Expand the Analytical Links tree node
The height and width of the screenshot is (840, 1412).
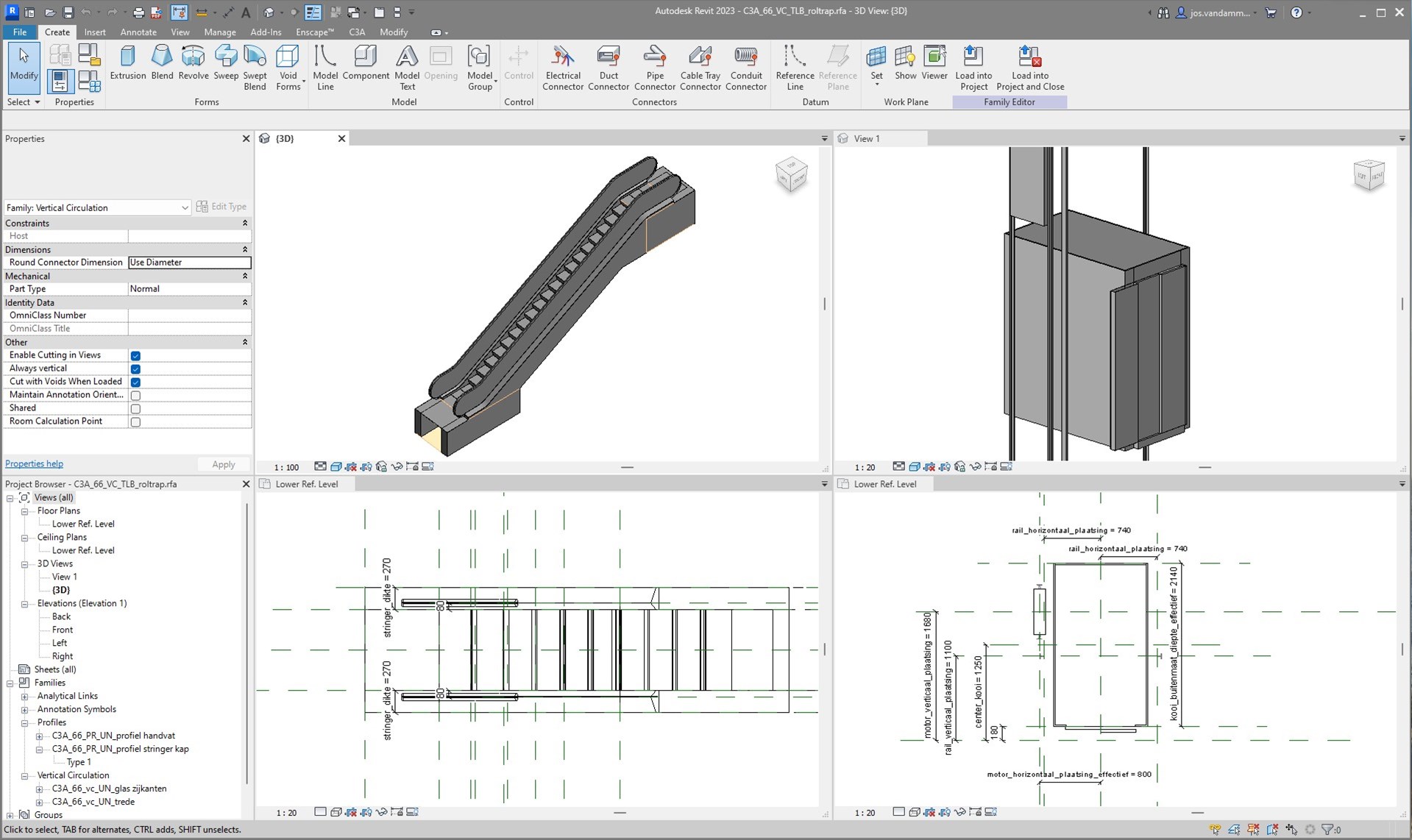pyautogui.click(x=25, y=696)
